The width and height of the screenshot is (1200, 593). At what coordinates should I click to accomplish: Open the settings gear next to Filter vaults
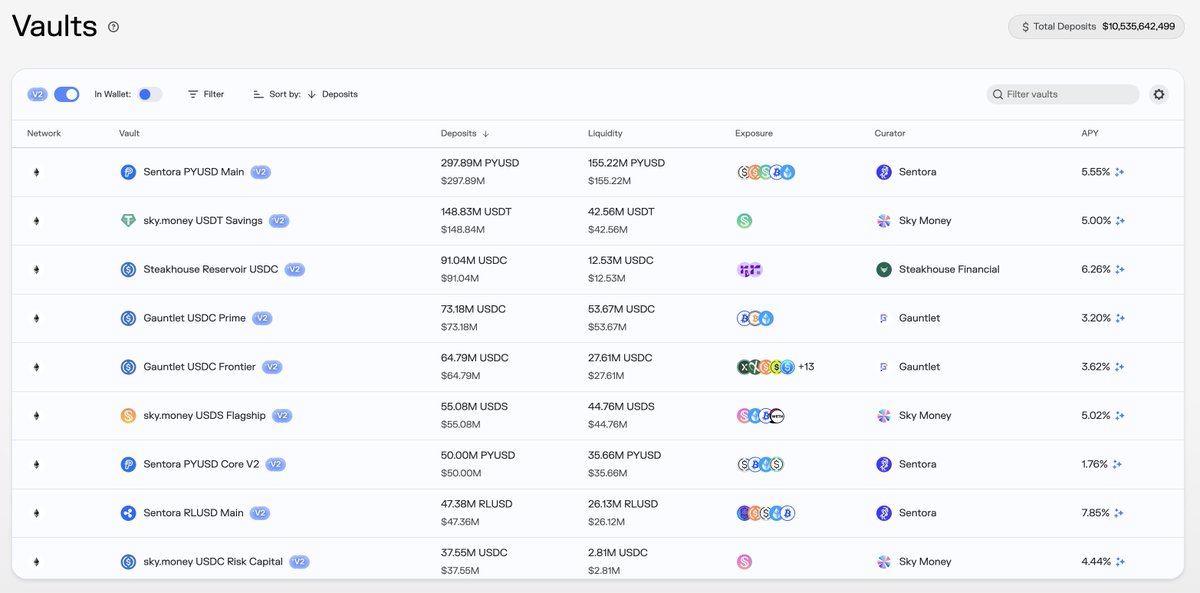[x=1159, y=94]
